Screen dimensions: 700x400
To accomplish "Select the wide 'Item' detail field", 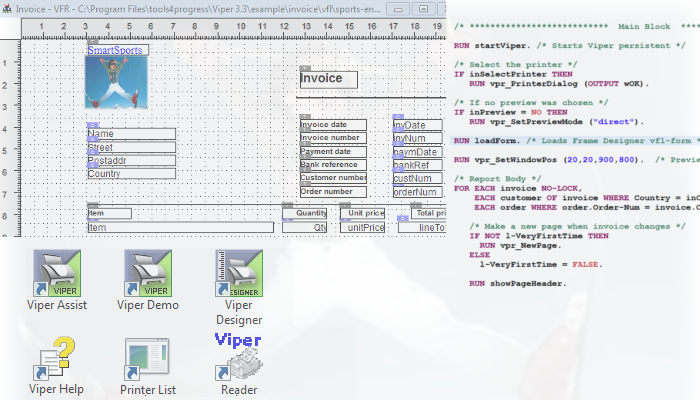I will tap(180, 227).
